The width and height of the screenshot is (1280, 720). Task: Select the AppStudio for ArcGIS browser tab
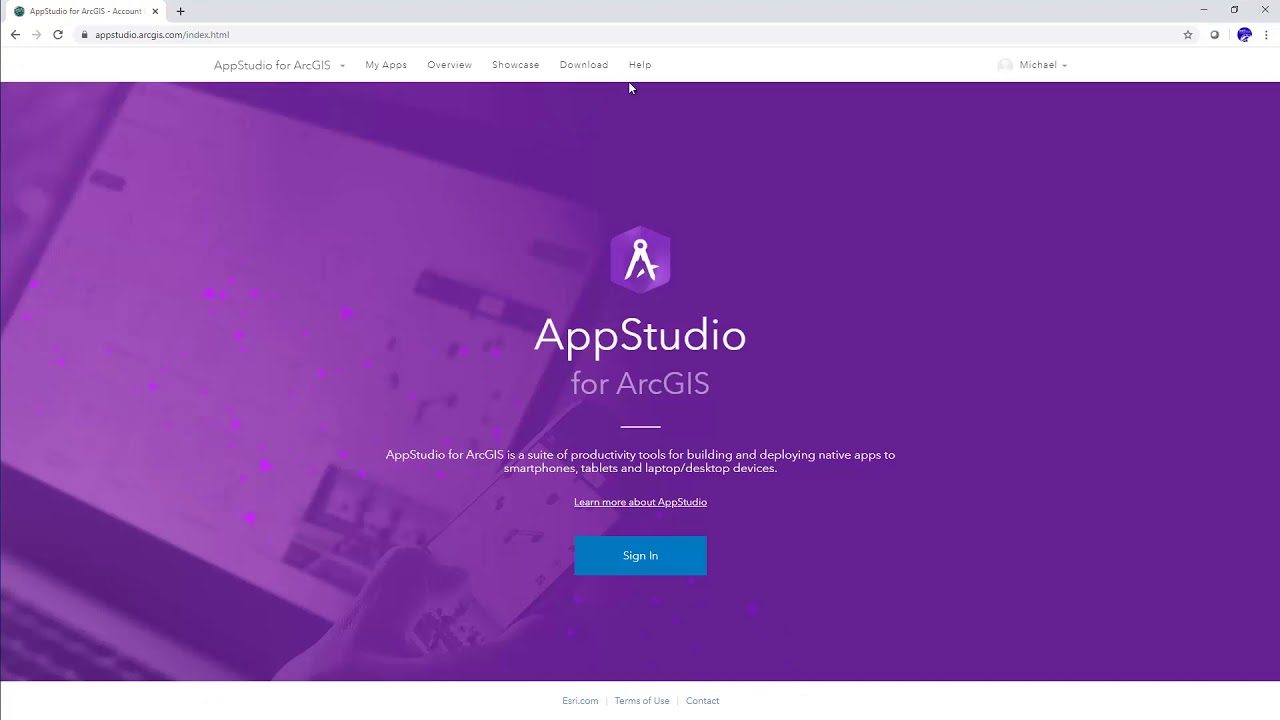click(85, 11)
